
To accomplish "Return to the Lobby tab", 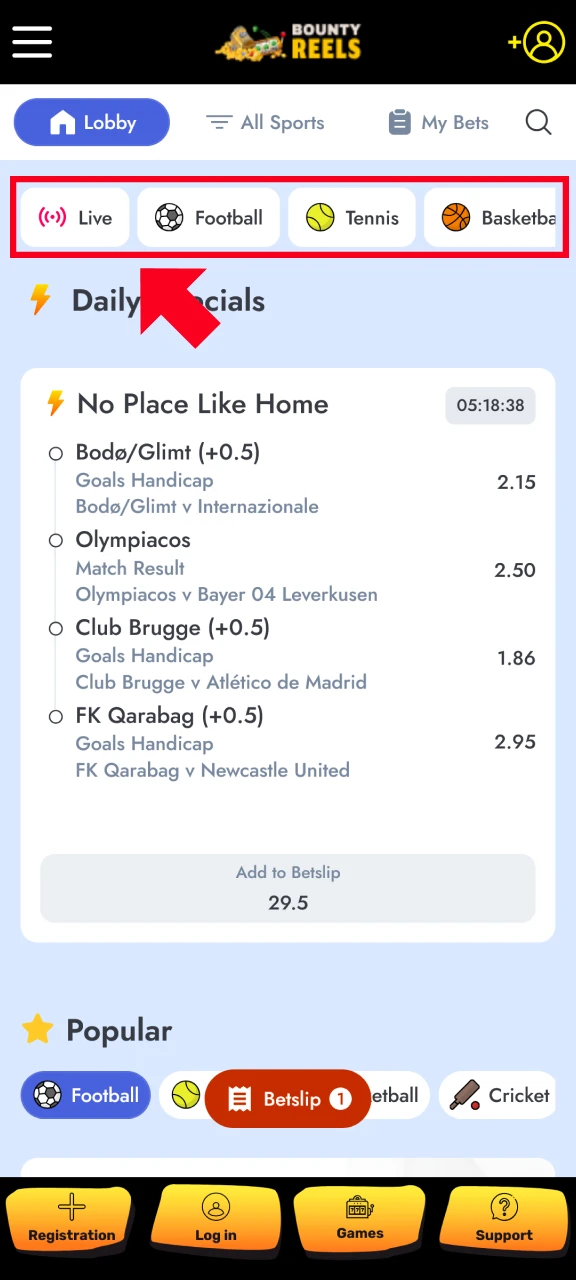I will 91,122.
